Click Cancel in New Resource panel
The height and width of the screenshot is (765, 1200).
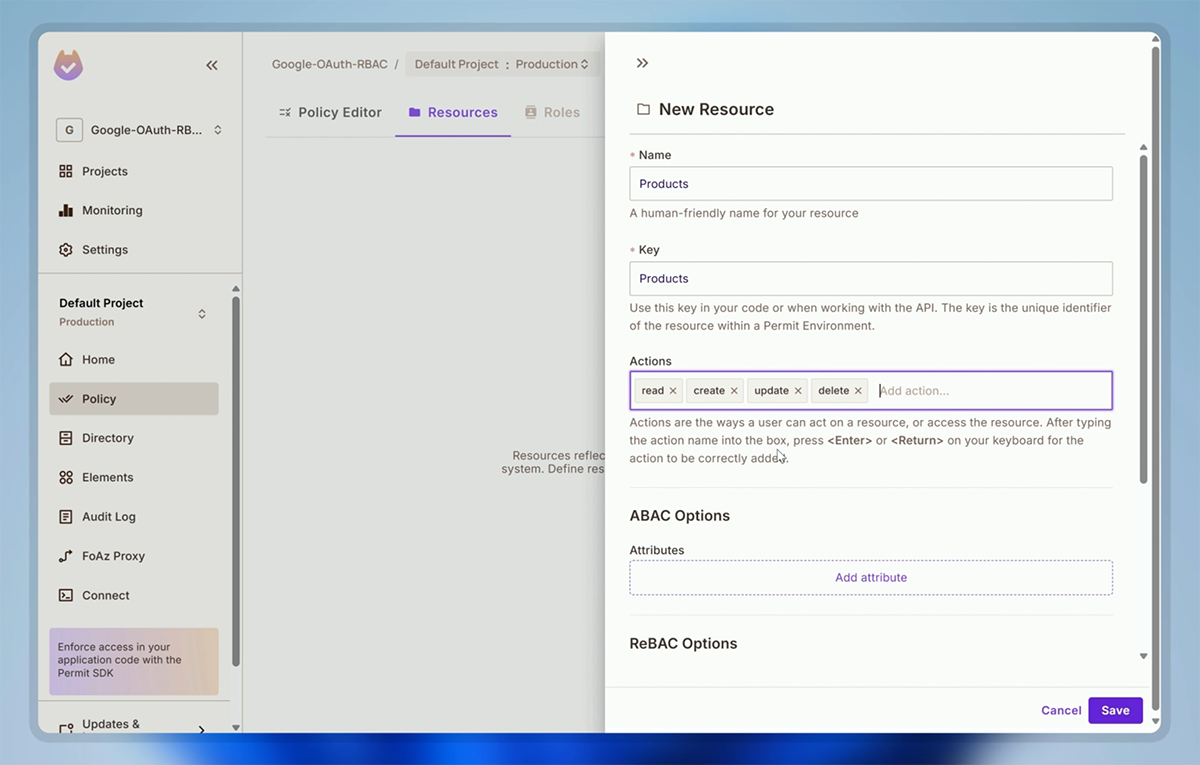pyautogui.click(x=1061, y=710)
